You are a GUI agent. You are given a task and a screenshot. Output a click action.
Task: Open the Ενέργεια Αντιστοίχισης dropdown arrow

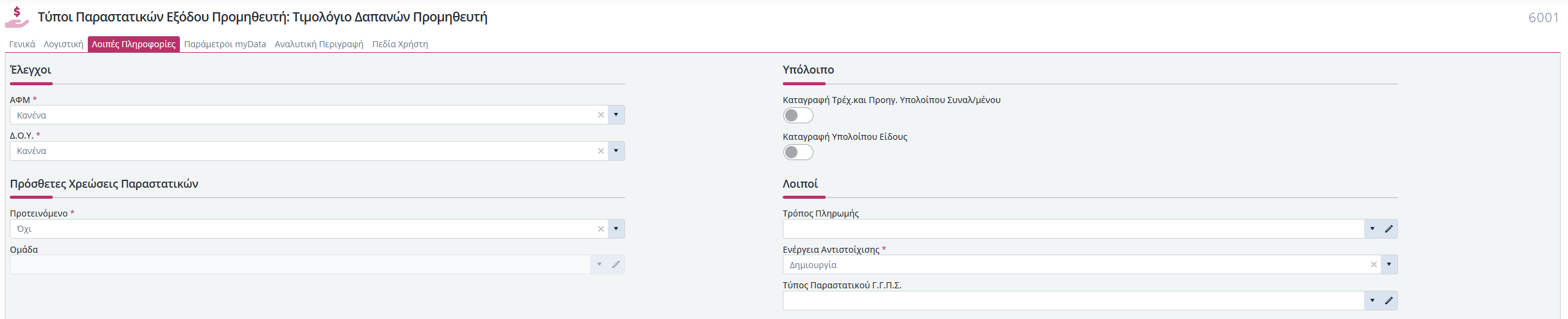(1389, 264)
